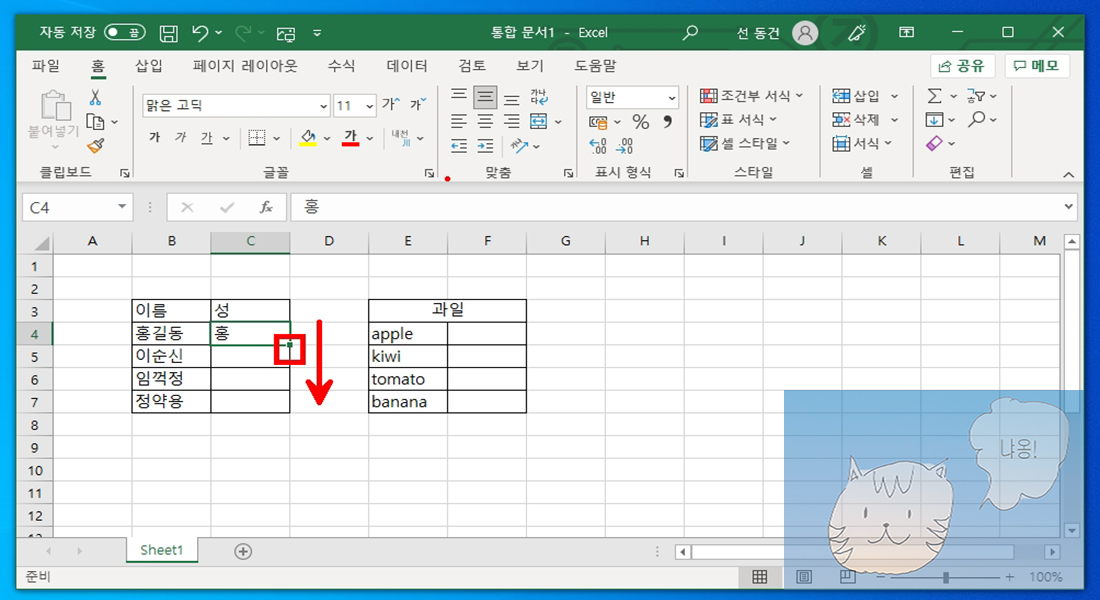Click the Add new sheet plus icon

243,552
